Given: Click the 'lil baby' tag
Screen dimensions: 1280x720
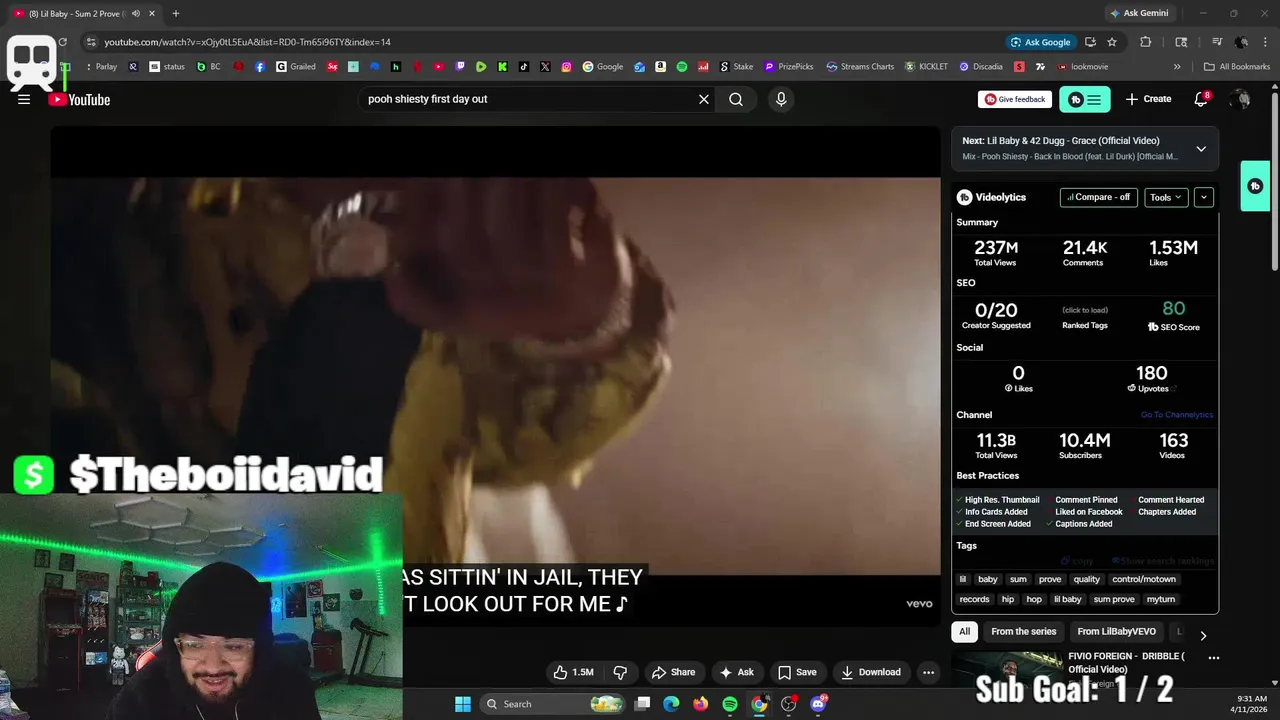Looking at the screenshot, I should click(1067, 599).
